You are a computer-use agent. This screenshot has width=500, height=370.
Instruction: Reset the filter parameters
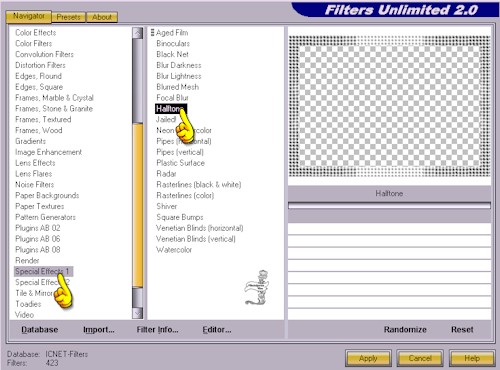point(462,329)
